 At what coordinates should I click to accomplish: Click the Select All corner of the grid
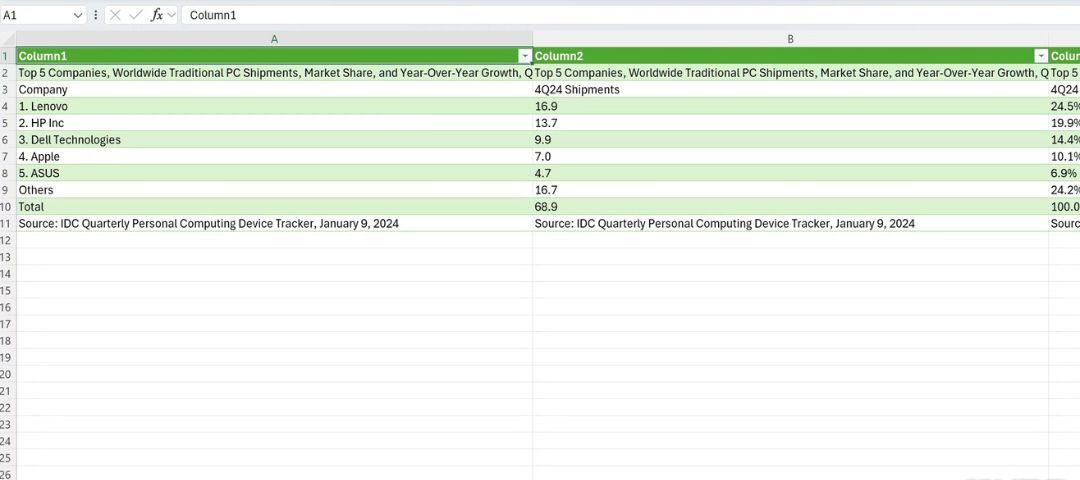[x=8, y=39]
